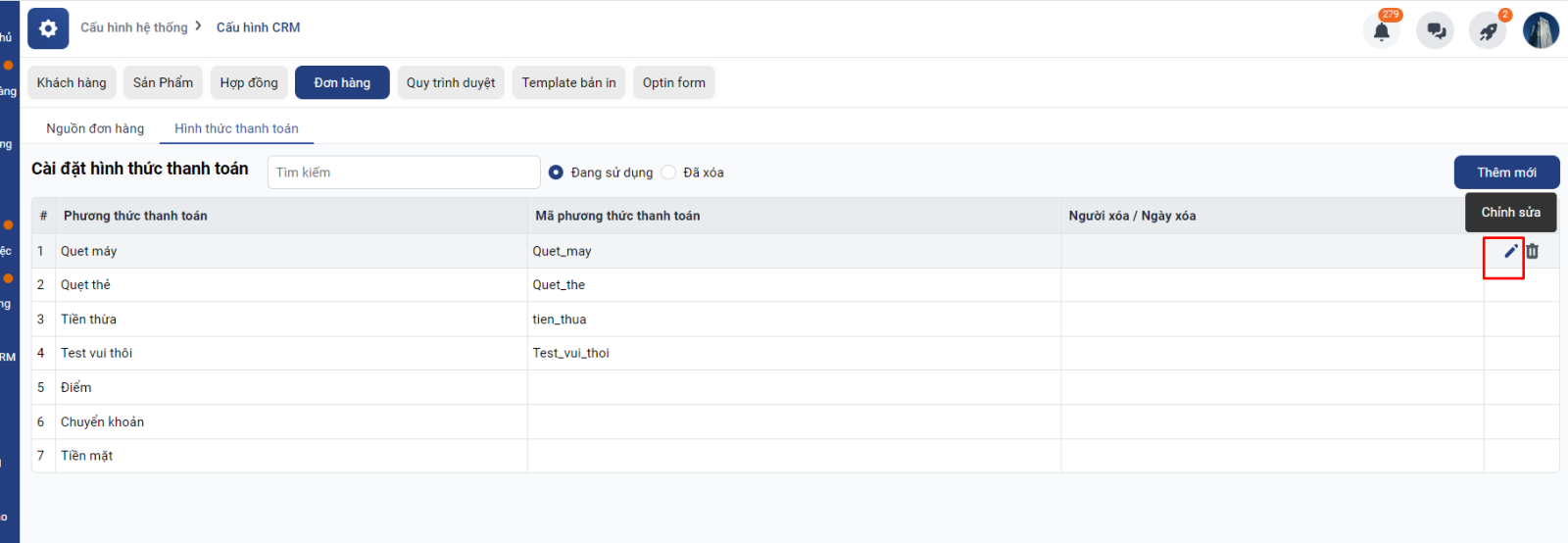Select the Đã xóa radio button
Image resolution: width=1568 pixels, height=543 pixels.
pyautogui.click(x=668, y=173)
